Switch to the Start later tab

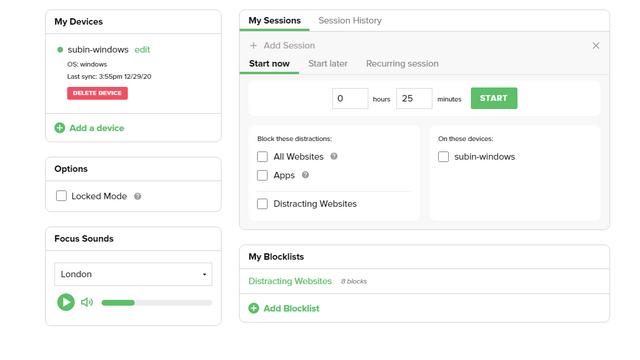[x=328, y=64]
